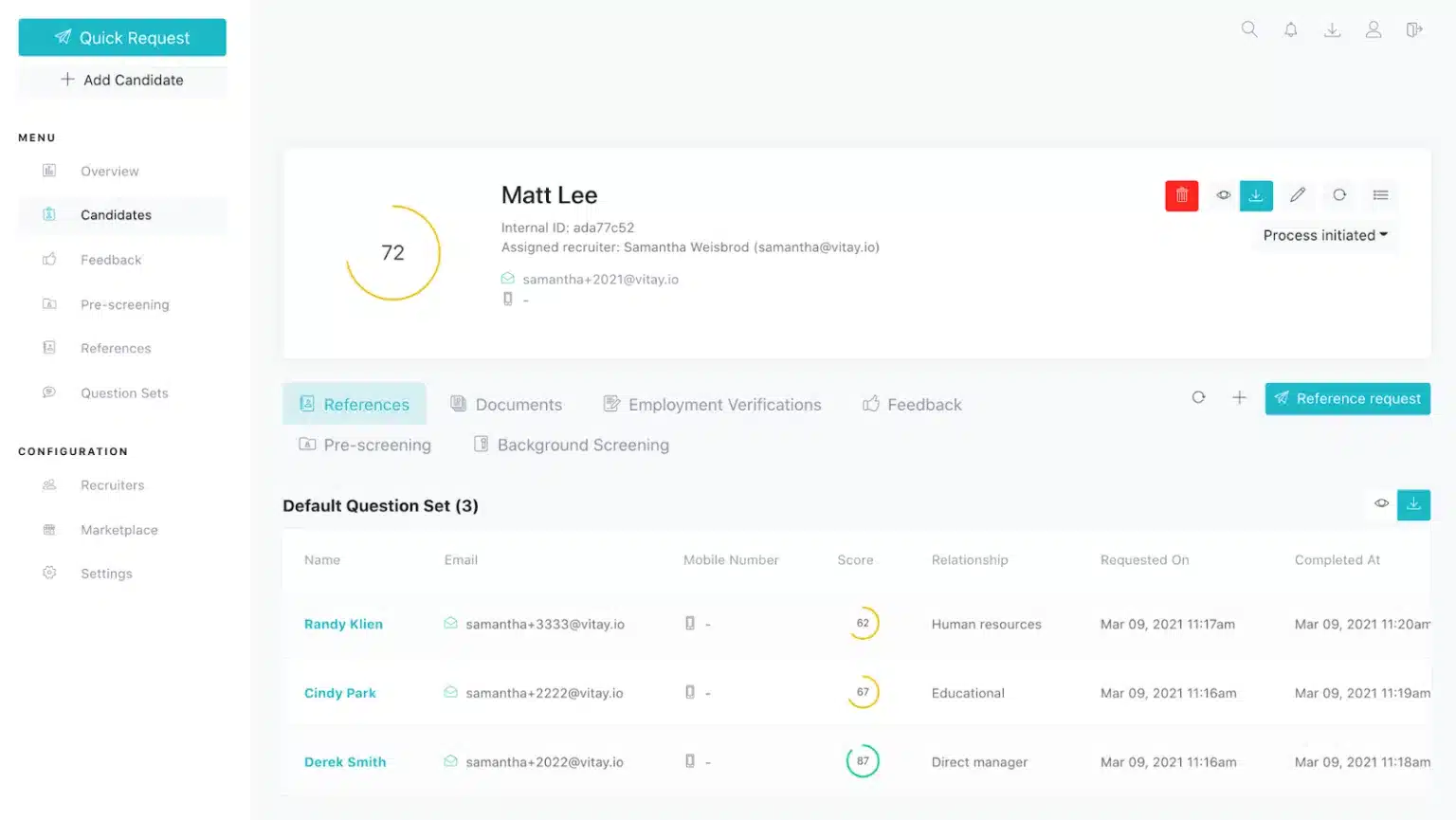This screenshot has width=1456, height=820.
Task: Click Add Candidate button
Action: pos(122,81)
